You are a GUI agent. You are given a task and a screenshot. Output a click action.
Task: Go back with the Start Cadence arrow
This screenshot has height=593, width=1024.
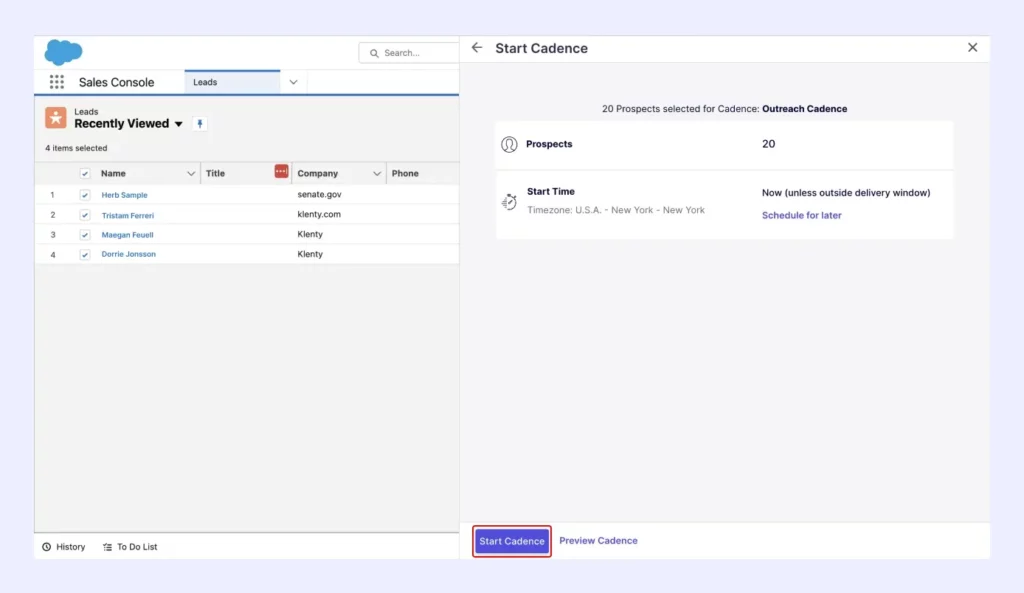pyautogui.click(x=477, y=48)
